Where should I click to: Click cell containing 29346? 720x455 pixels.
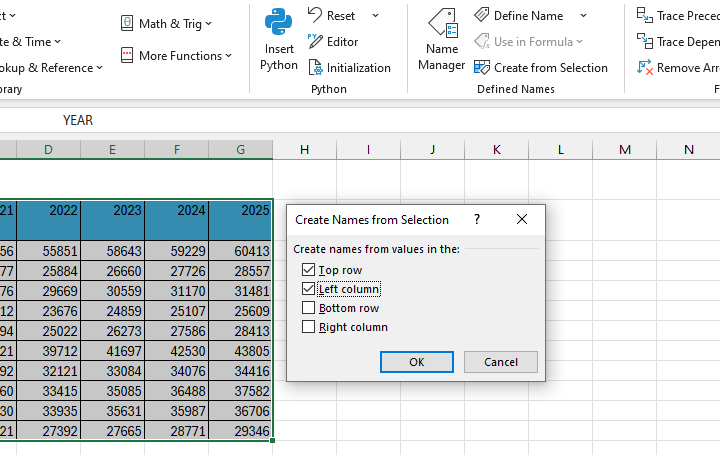[x=240, y=431]
